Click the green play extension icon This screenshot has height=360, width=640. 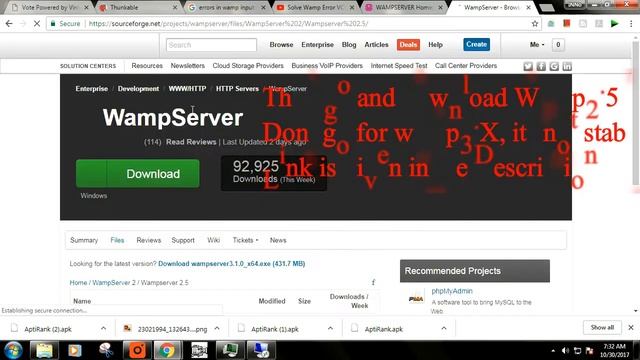[x=614, y=24]
